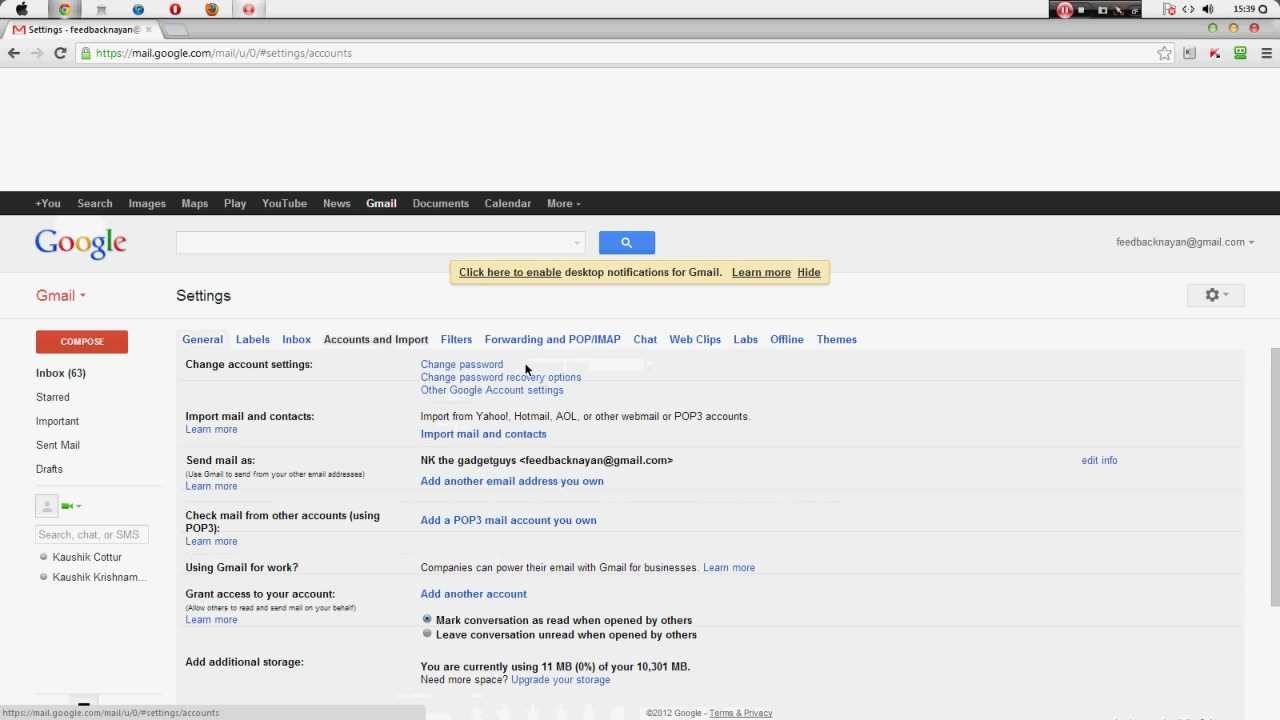Select chat contact Kaushik Cottur

pos(87,557)
